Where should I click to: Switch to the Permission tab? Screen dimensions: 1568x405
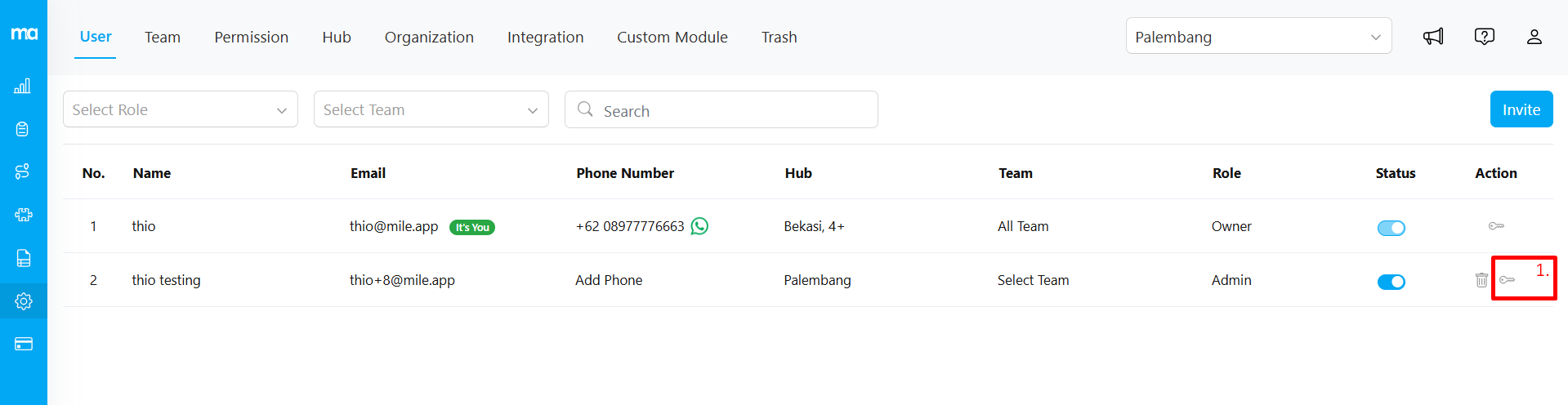251,38
